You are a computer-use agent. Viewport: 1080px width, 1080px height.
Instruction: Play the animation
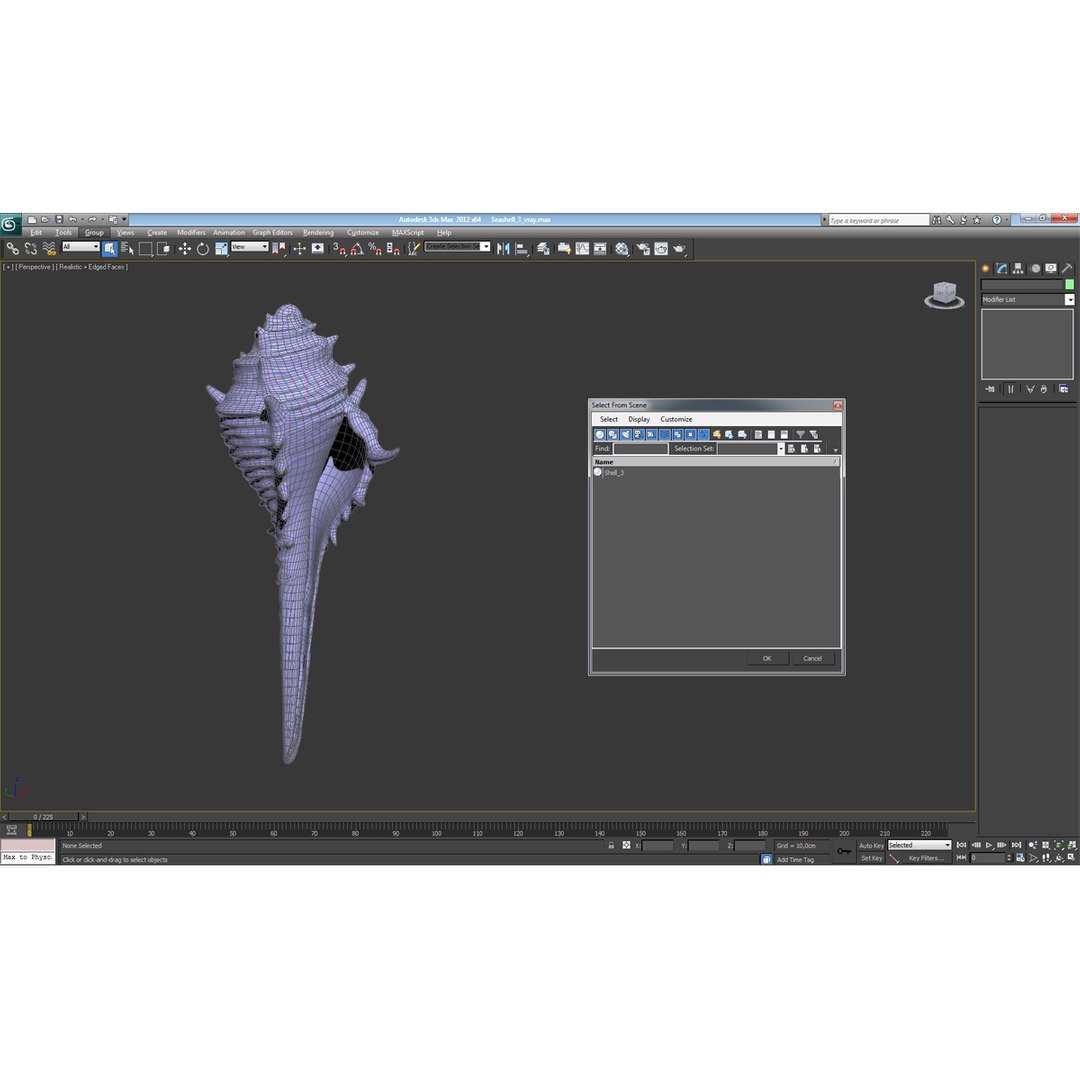point(989,845)
